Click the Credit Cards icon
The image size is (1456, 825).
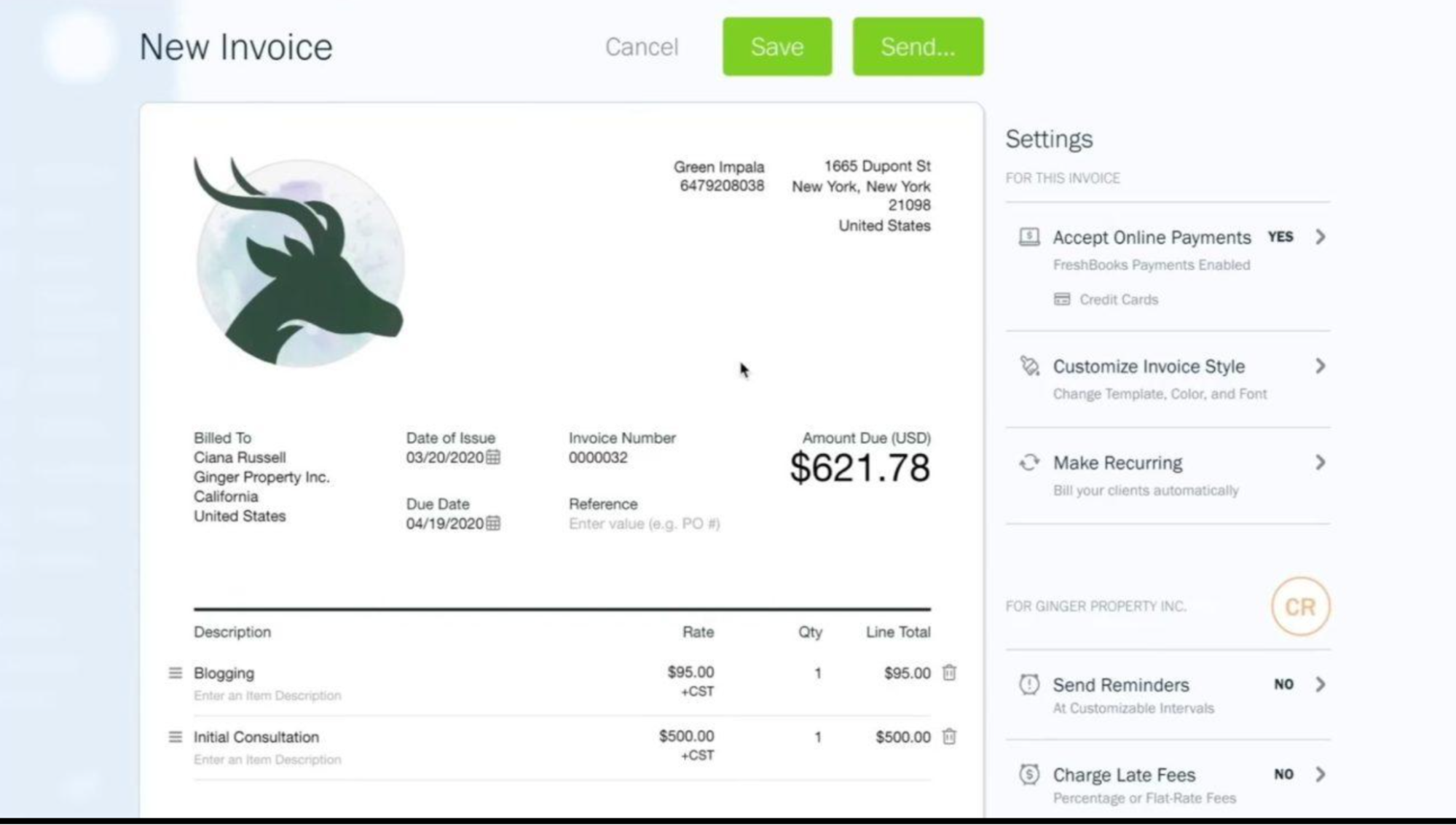tap(1062, 300)
